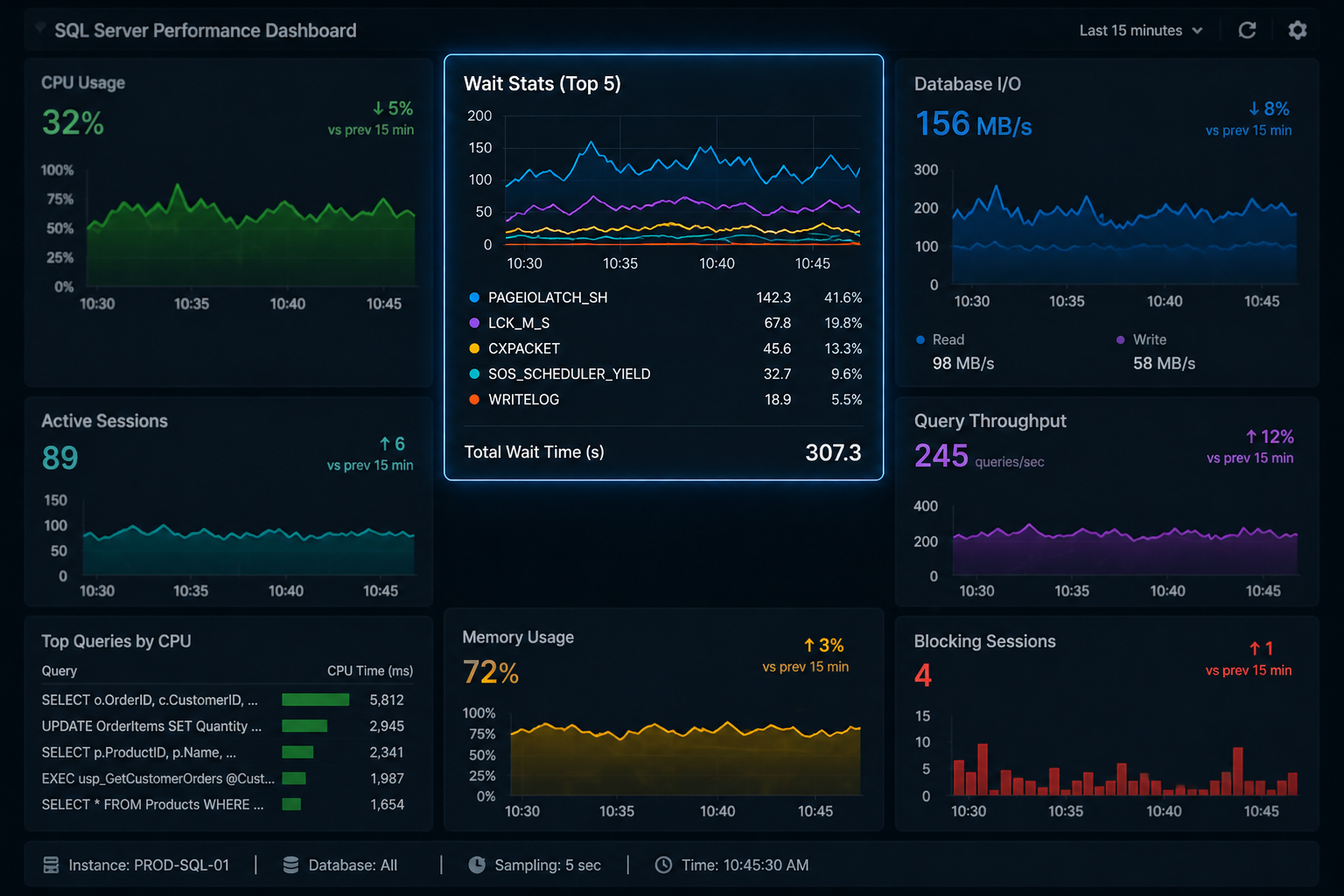Click the Query Throughput value 245
The width and height of the screenshot is (1344, 896).
pyautogui.click(x=941, y=456)
